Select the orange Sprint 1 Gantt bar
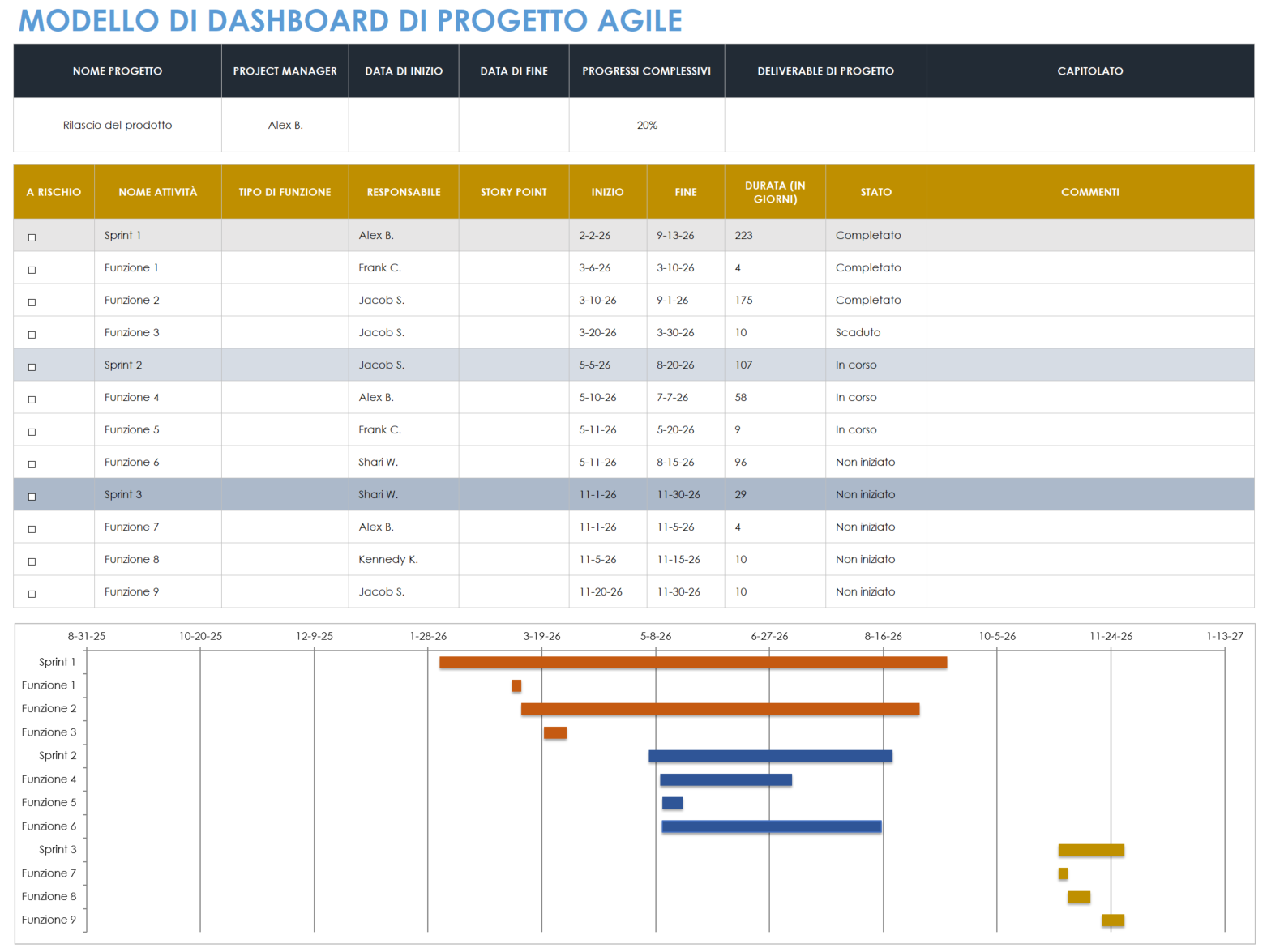Image resolution: width=1267 pixels, height=952 pixels. coord(693,662)
